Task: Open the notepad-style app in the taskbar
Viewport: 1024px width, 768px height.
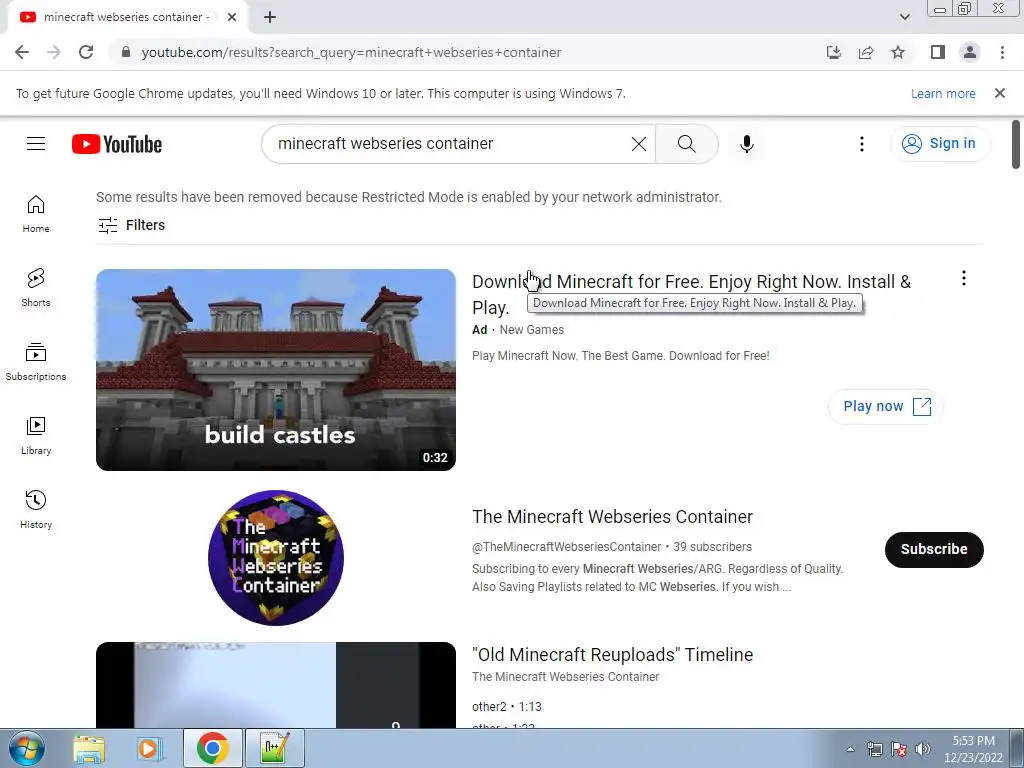Action: point(274,748)
